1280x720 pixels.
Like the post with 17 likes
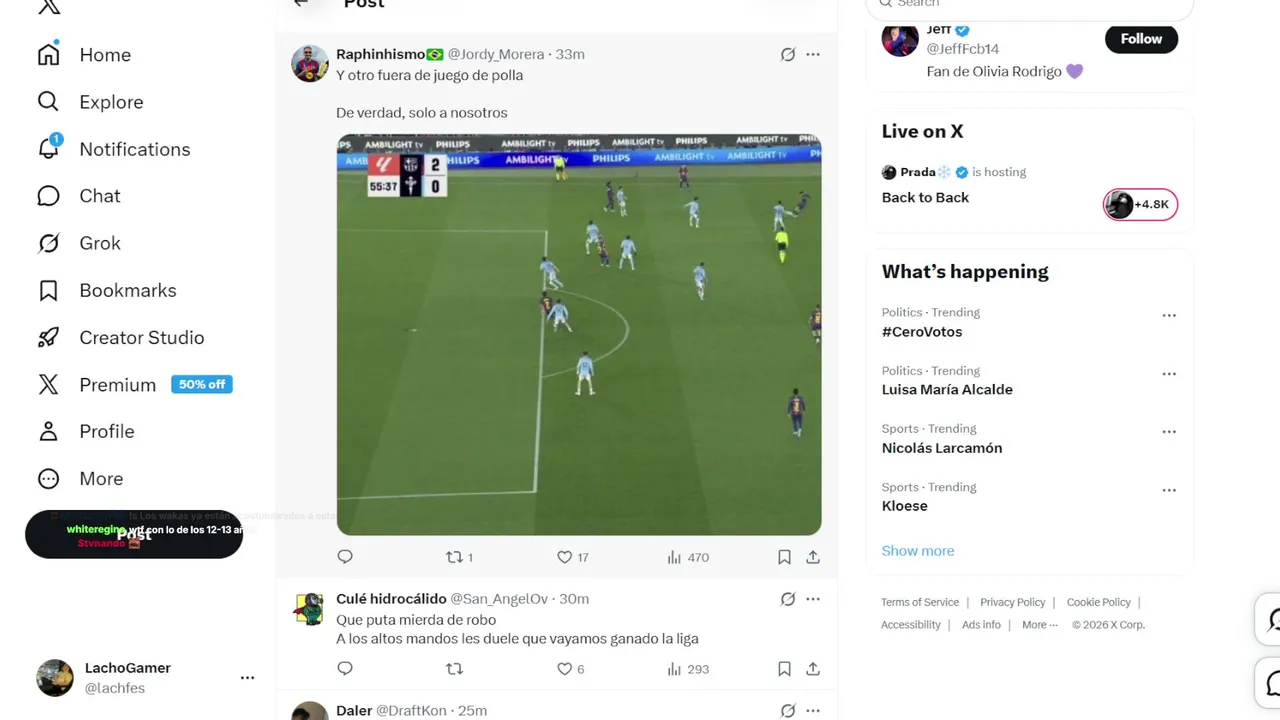pos(572,557)
